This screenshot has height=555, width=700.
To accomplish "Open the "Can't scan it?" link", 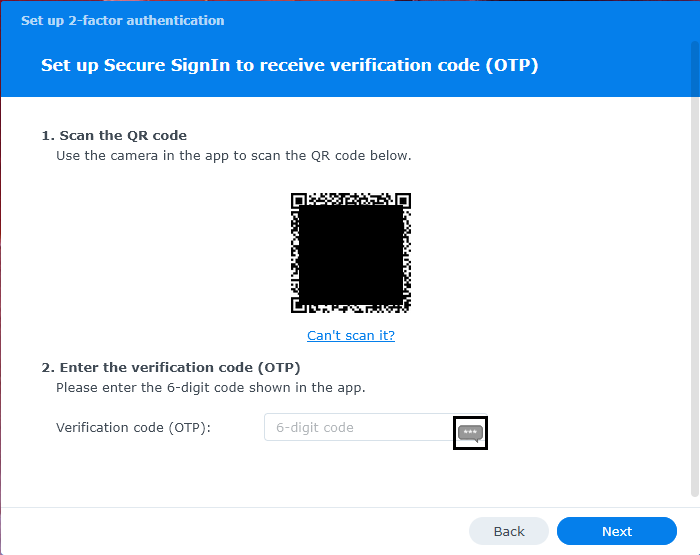I will click(x=351, y=336).
